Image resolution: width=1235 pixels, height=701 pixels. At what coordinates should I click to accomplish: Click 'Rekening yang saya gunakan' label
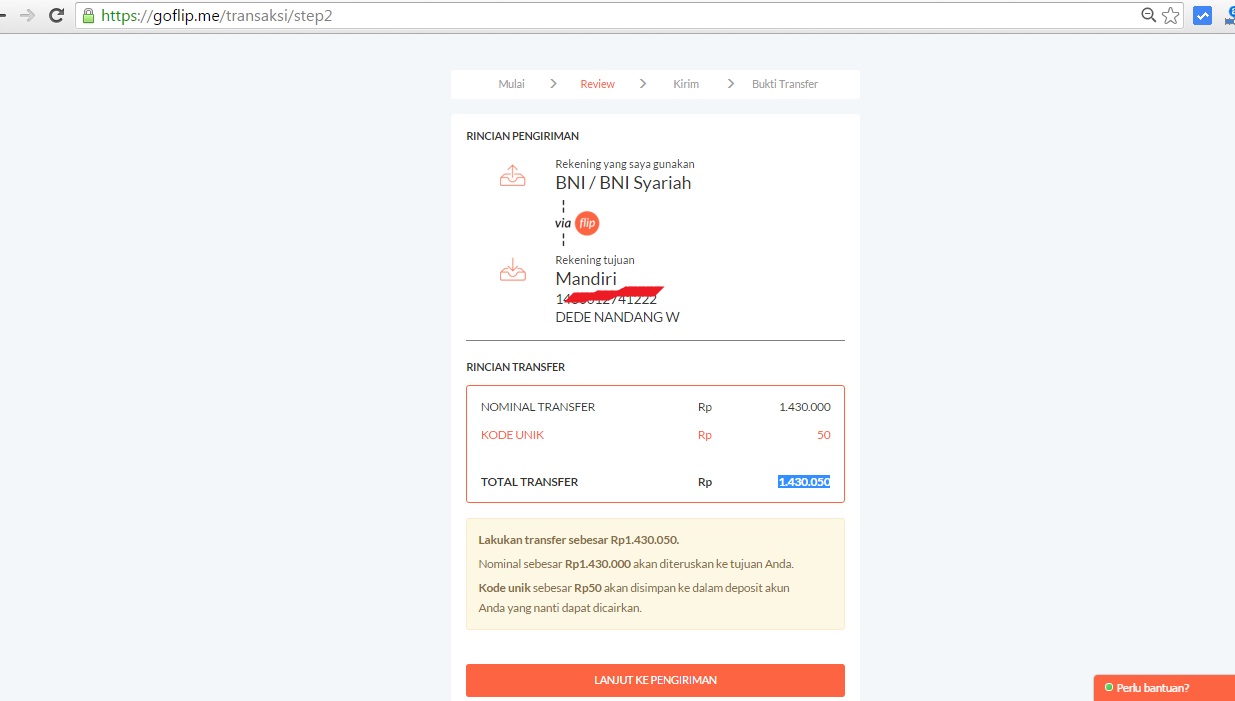[625, 164]
